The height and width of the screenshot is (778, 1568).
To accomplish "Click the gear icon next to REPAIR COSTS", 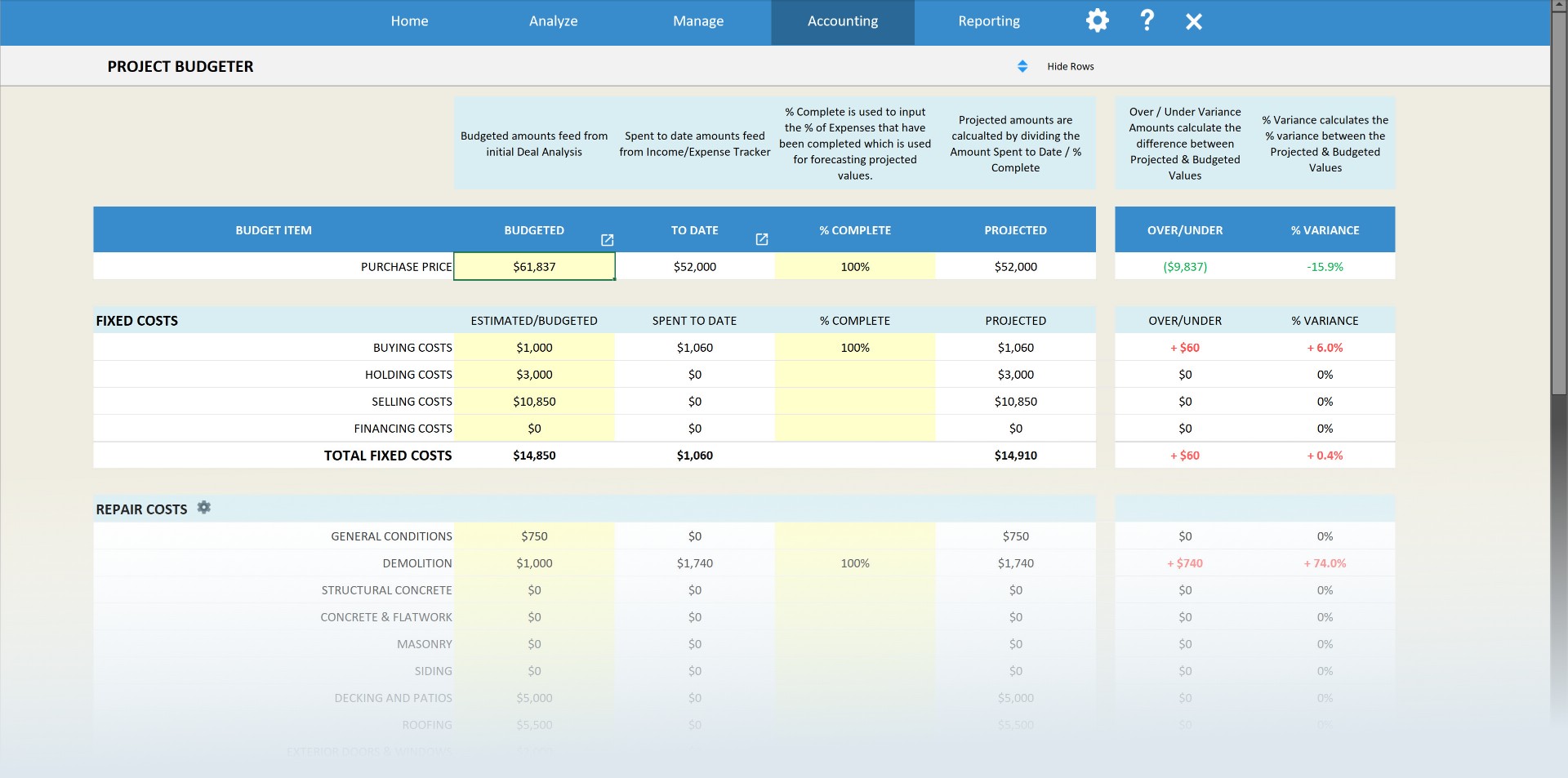I will 204,508.
